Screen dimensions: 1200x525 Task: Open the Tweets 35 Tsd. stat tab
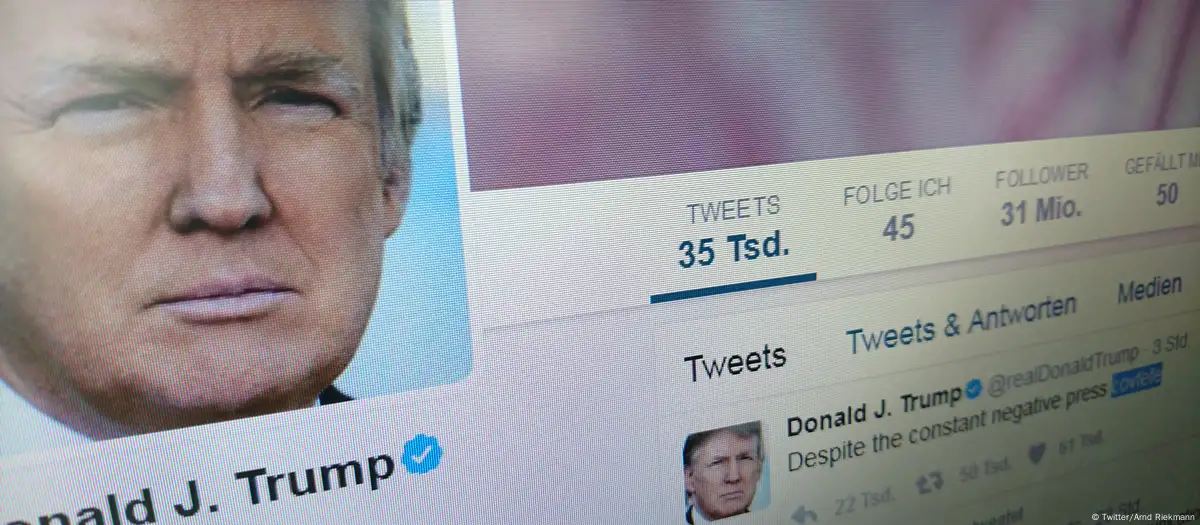click(735, 232)
